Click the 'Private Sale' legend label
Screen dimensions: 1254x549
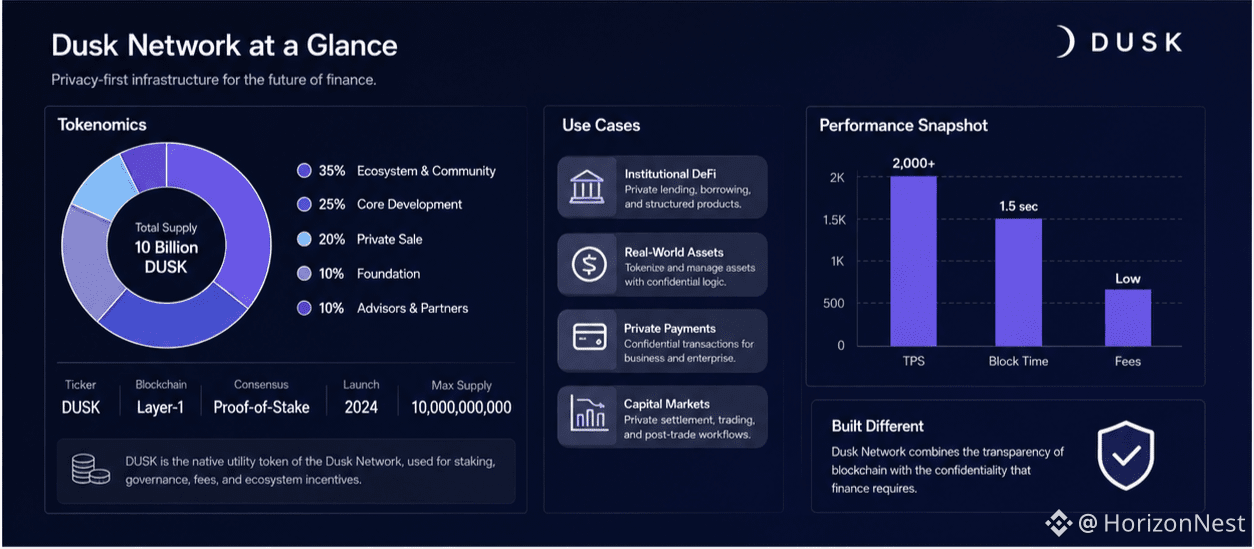pyautogui.click(x=389, y=240)
